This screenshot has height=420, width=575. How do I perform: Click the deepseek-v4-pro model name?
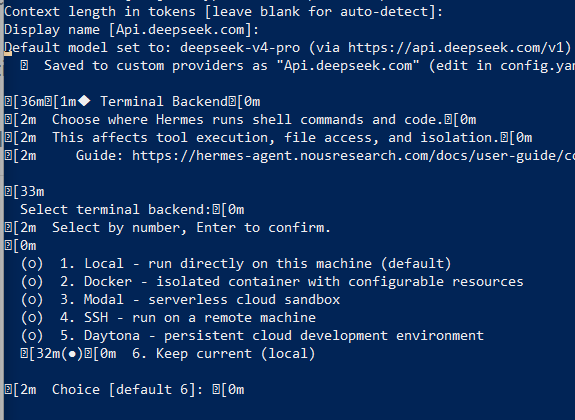click(x=240, y=48)
